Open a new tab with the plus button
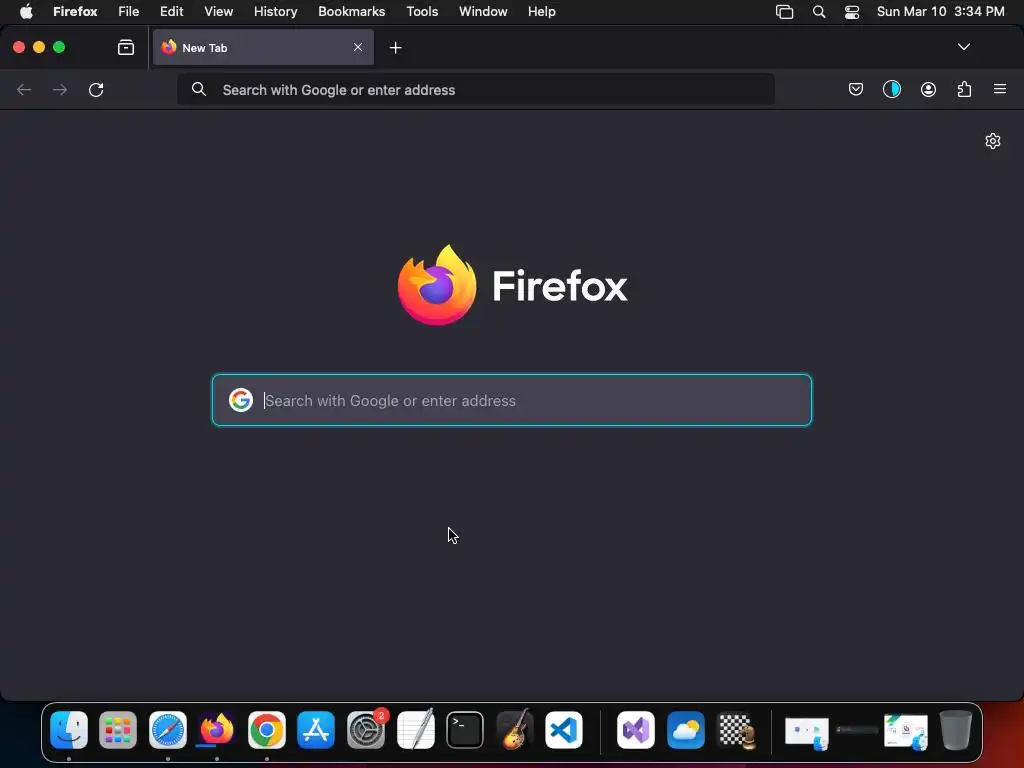This screenshot has height=768, width=1024. pos(395,48)
